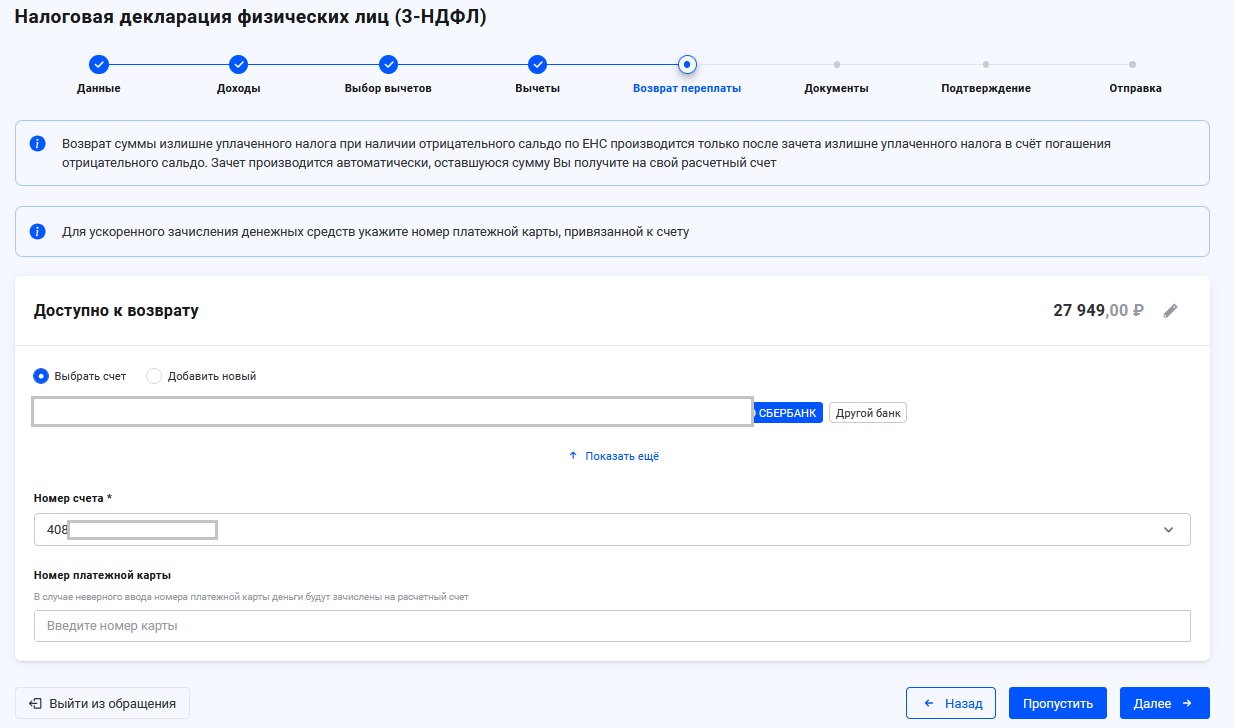This screenshot has height=728, width=1234.
Task: Click the "Отправка" step progress marker
Action: coord(1132,65)
